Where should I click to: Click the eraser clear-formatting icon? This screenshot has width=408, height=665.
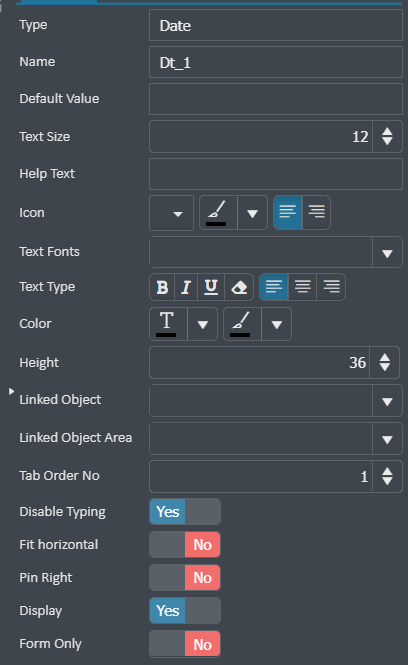(239, 287)
